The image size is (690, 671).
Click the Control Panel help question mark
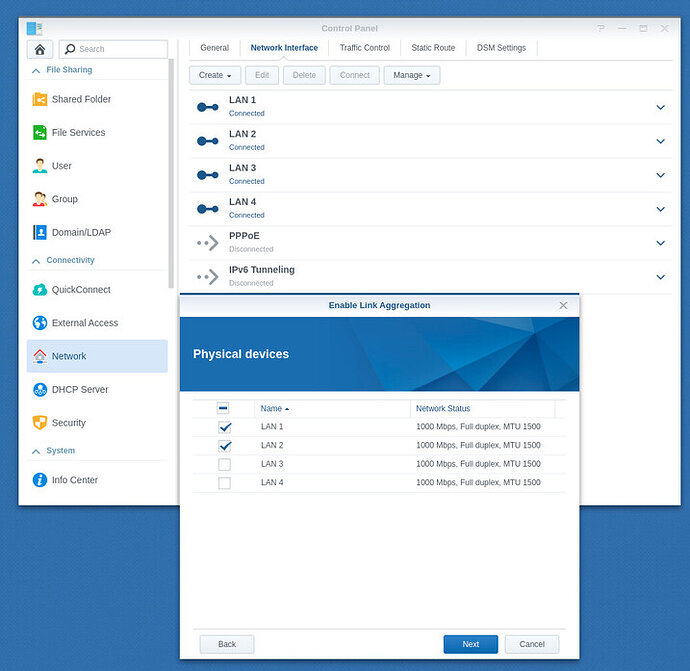pyautogui.click(x=601, y=29)
